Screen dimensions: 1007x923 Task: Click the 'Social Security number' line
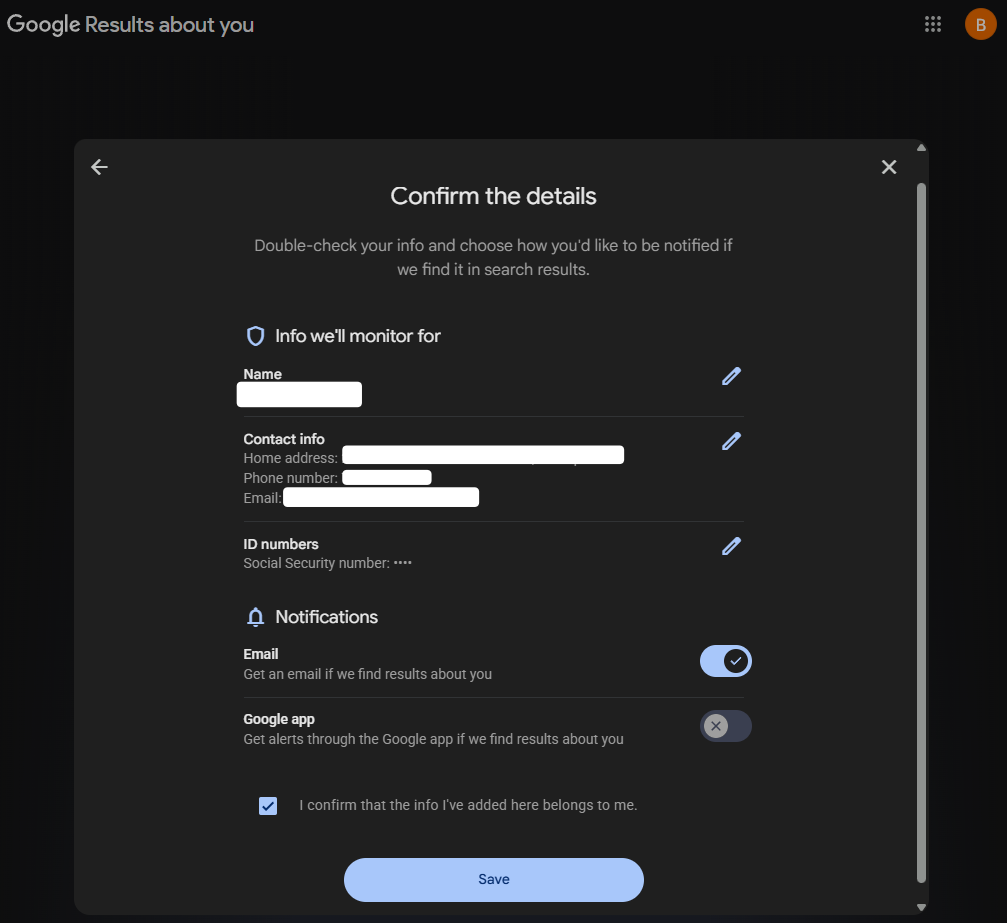click(328, 563)
